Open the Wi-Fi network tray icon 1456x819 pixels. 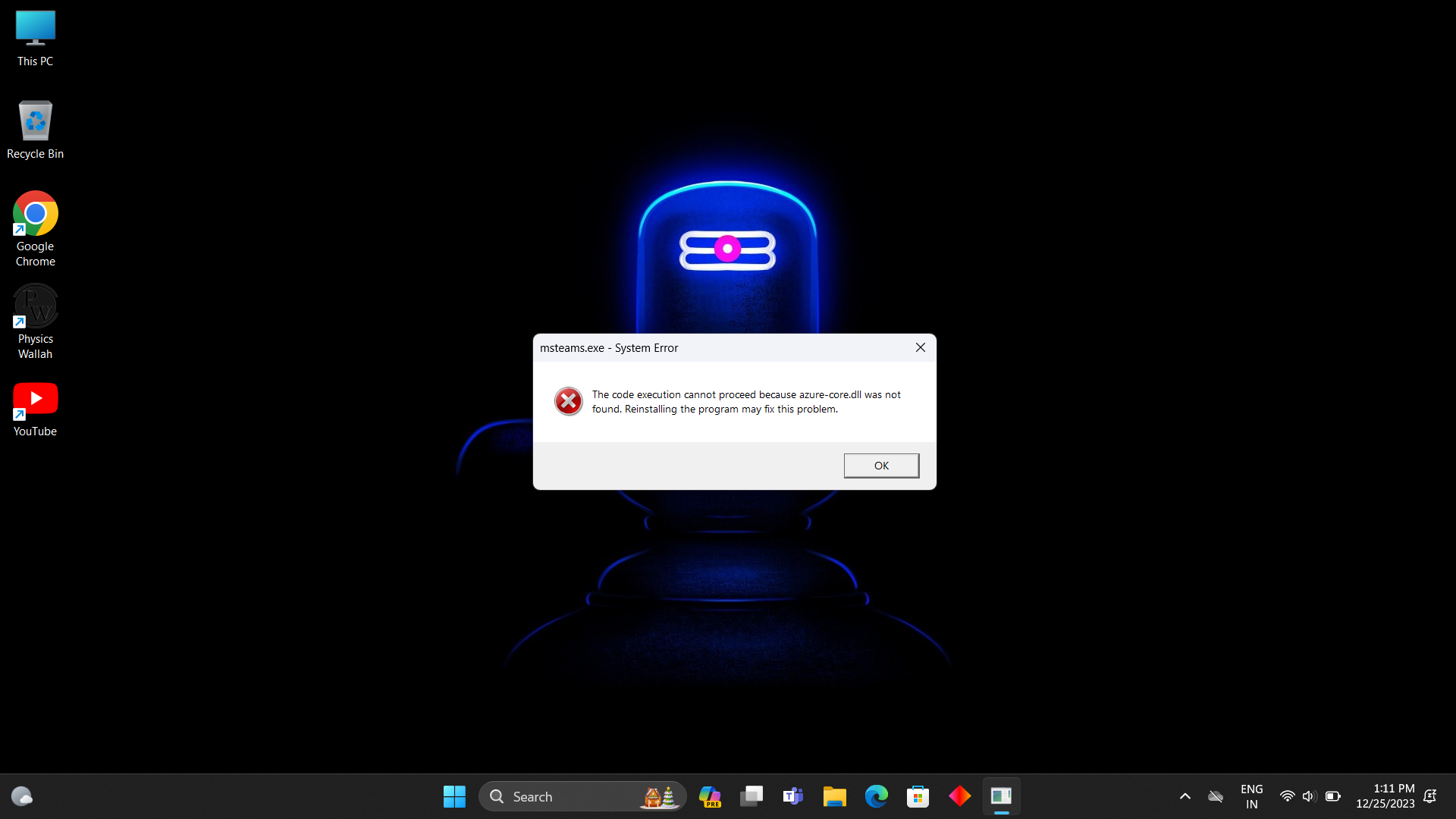click(x=1287, y=796)
